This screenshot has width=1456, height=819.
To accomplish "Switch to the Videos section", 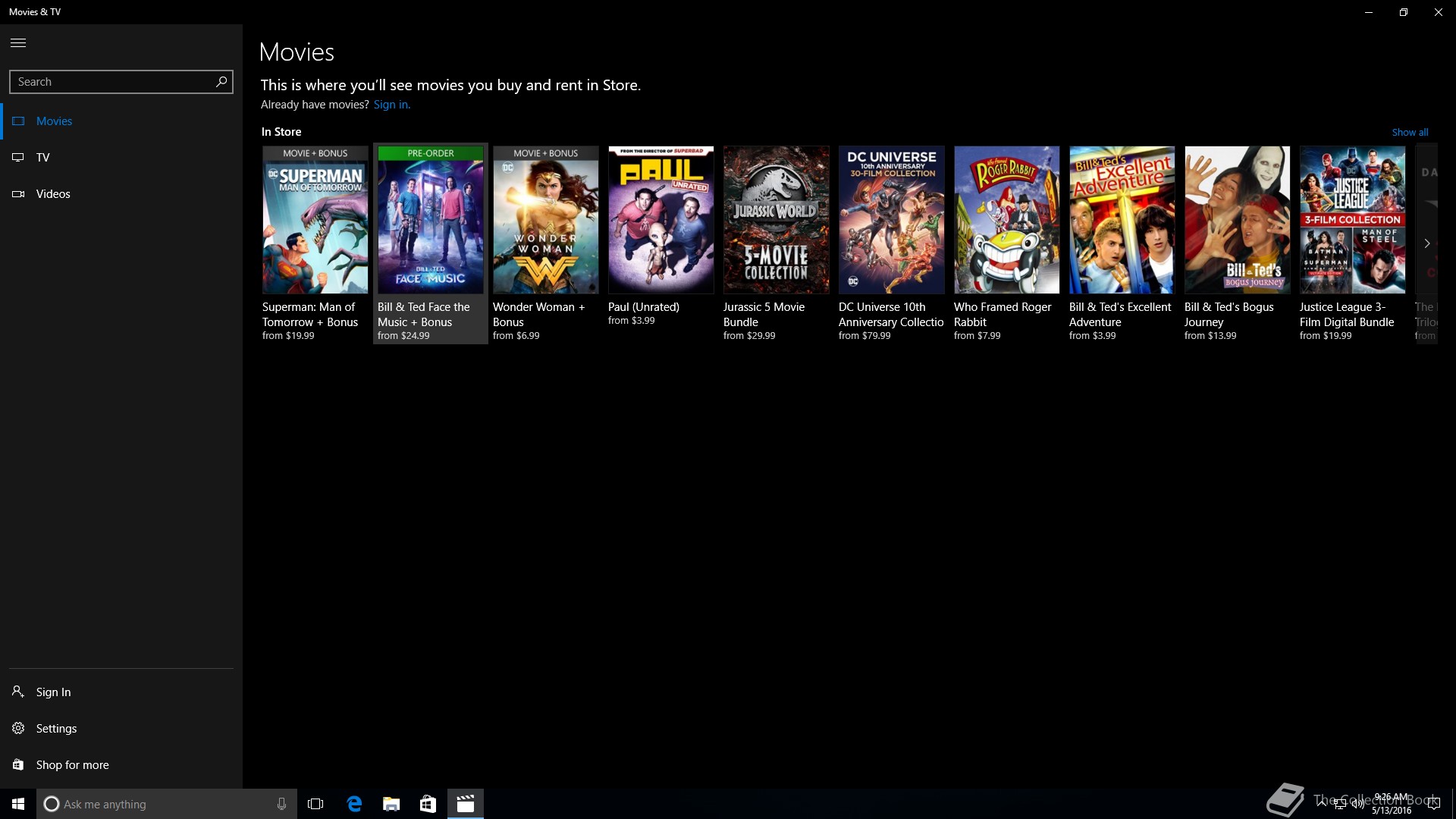I will [x=121, y=193].
